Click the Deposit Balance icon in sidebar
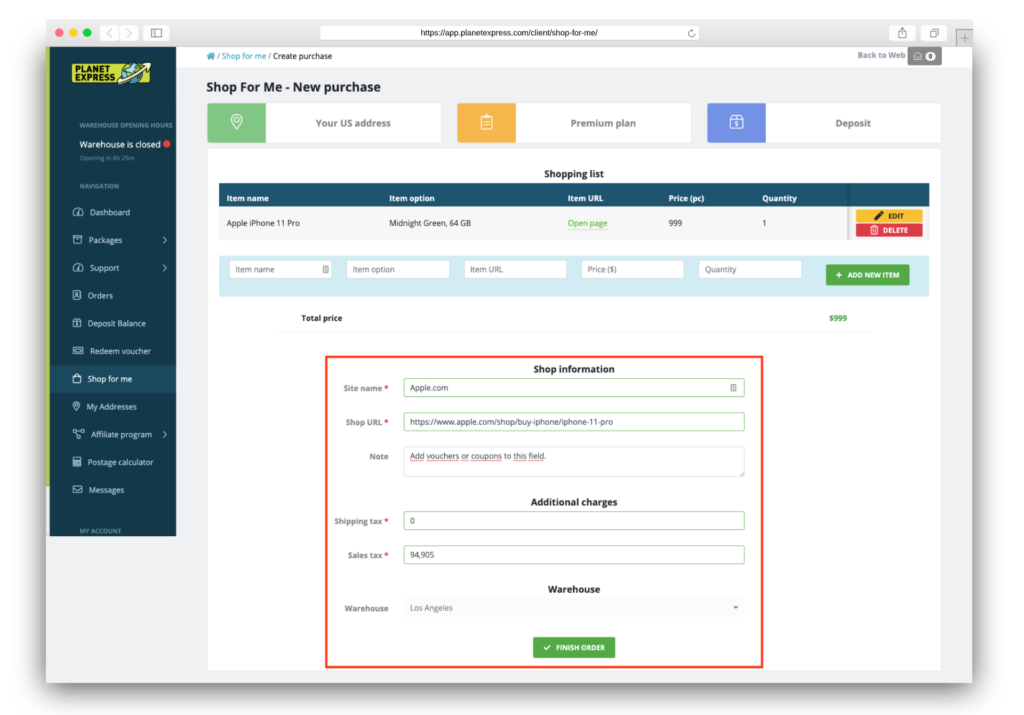1024x715 pixels. click(x=77, y=323)
